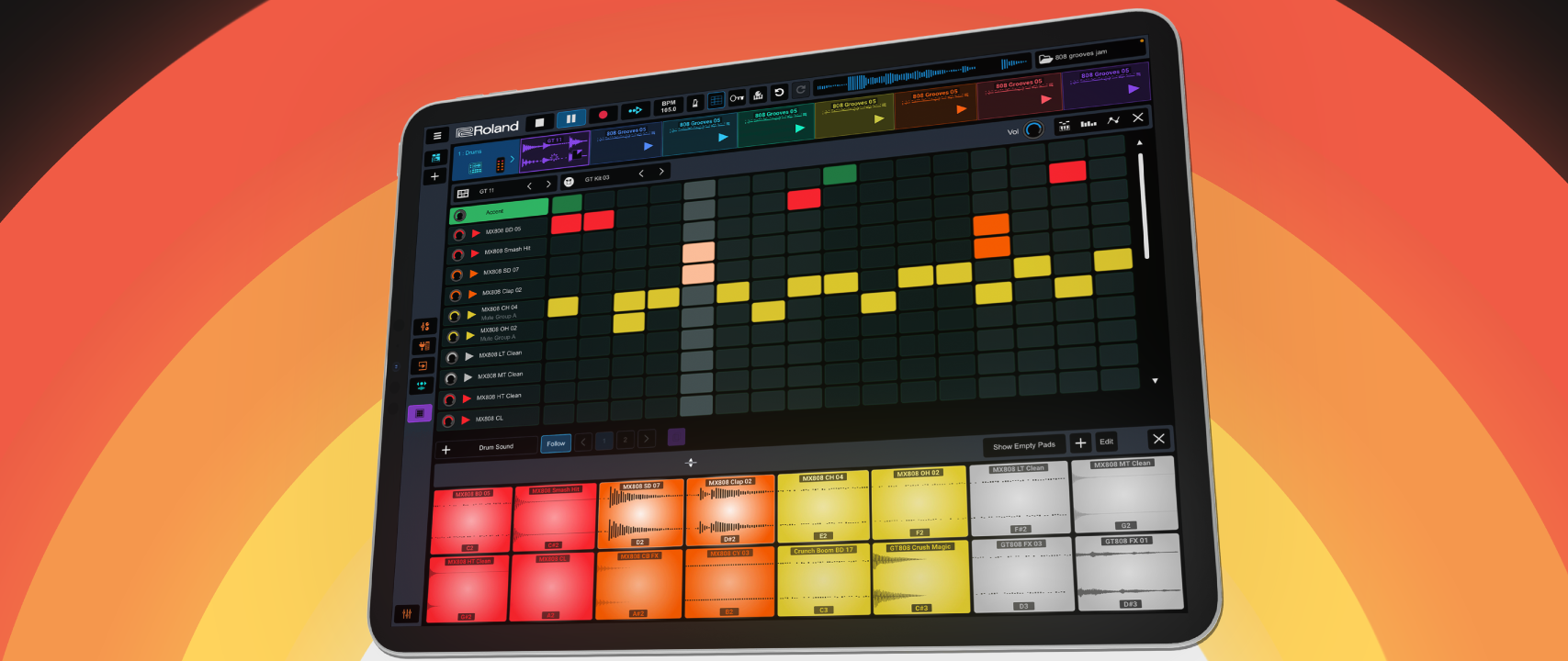Toggle the grid snap icon
Screen dimensions: 1568x661
pos(716,101)
